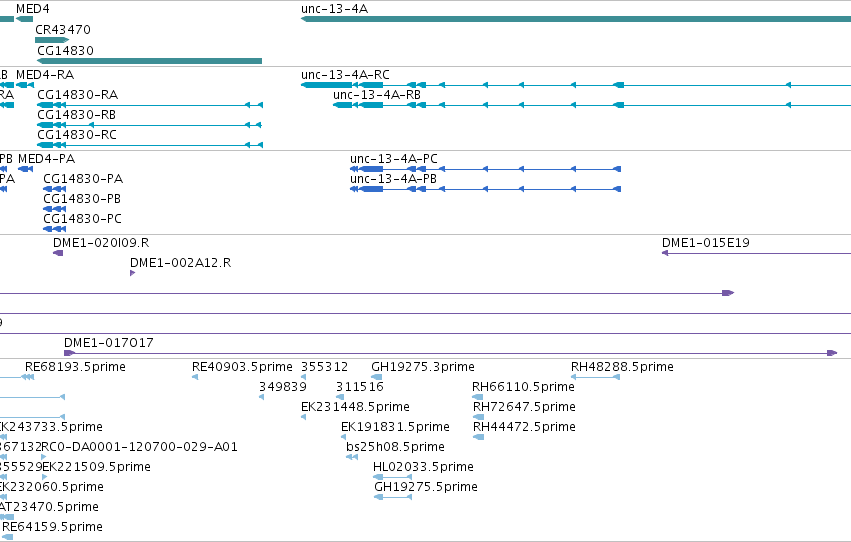Select the CG14830-PB coding sequence

[54, 209]
